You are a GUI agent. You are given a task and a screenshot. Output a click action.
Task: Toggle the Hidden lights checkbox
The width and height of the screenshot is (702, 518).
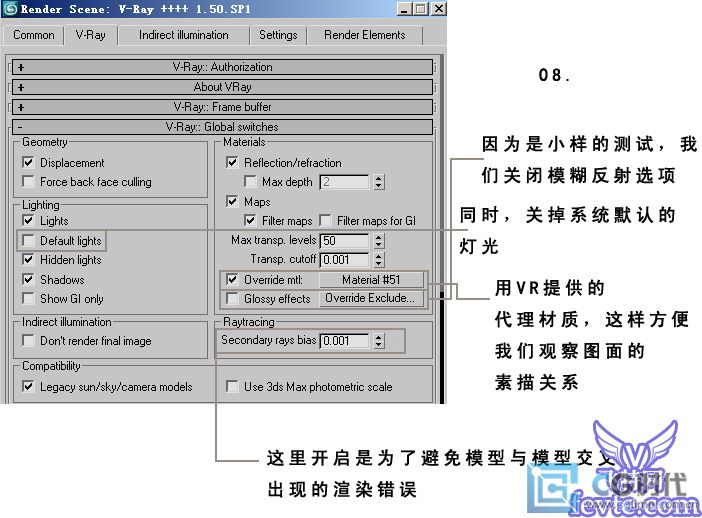click(28, 260)
